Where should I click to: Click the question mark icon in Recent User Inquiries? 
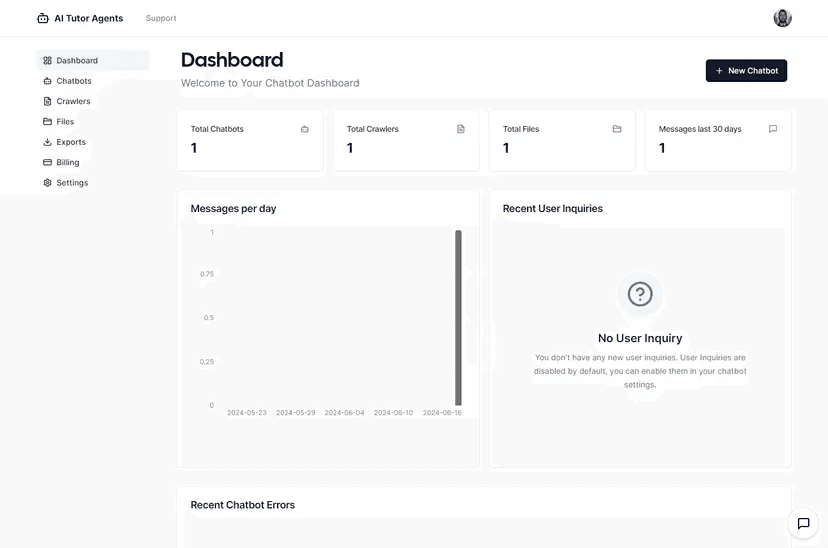[640, 294]
